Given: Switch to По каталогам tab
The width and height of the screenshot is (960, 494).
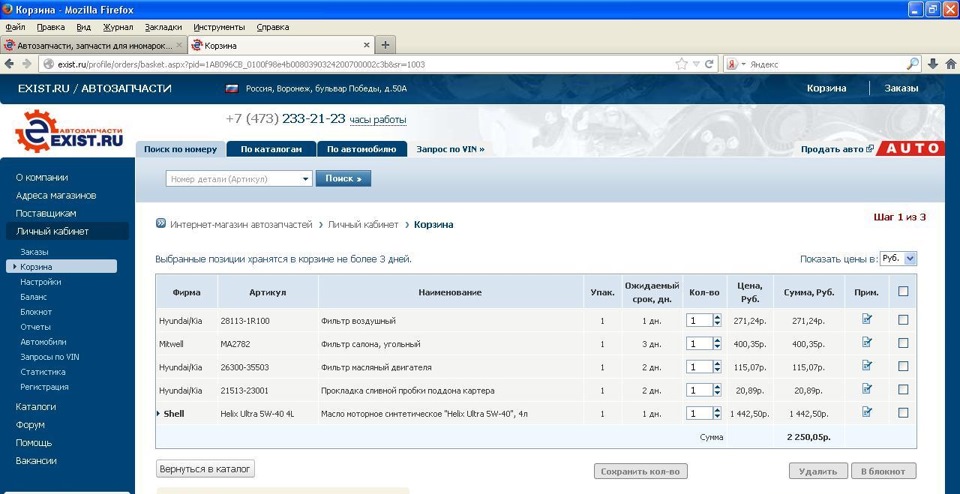Looking at the screenshot, I should click(271, 149).
